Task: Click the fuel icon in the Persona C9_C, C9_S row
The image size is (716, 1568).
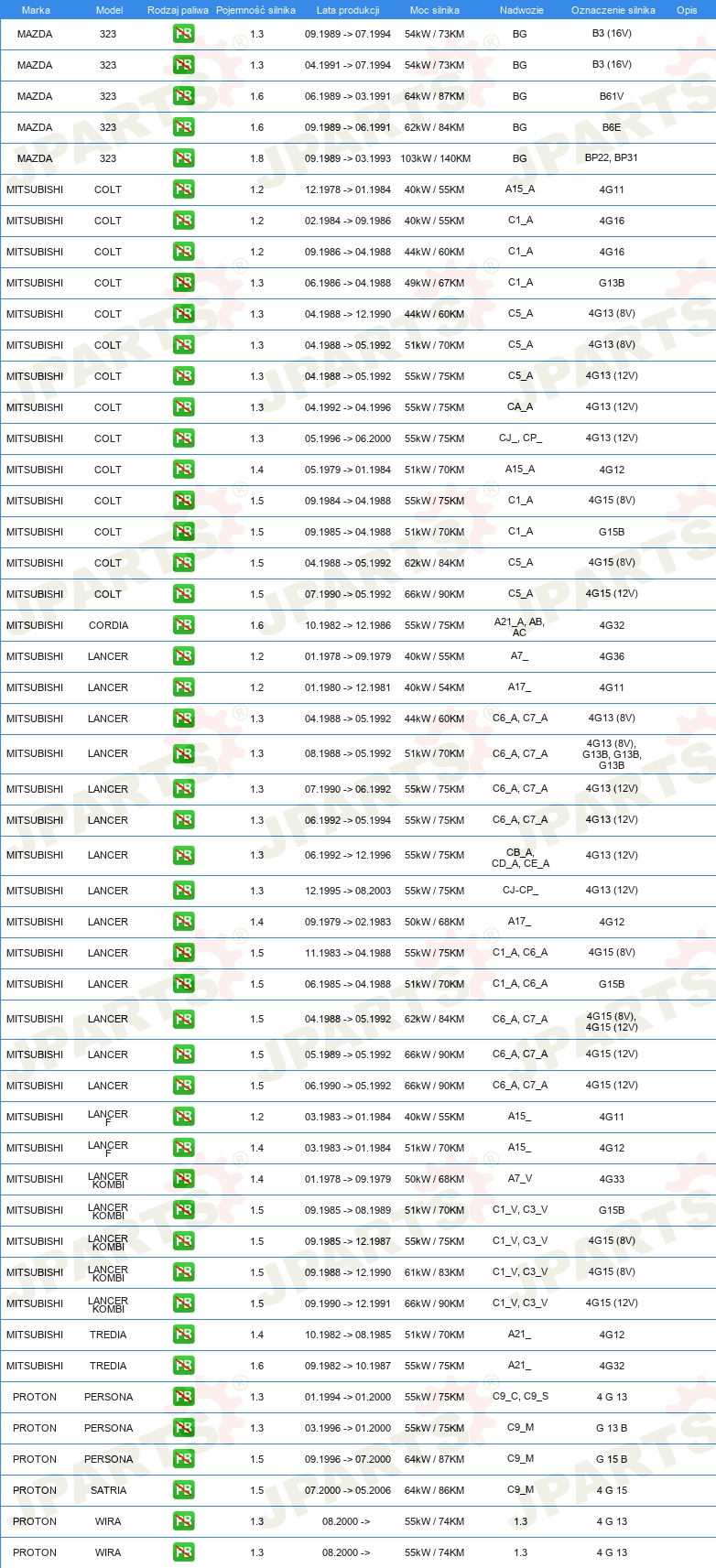Action: 184,1397
